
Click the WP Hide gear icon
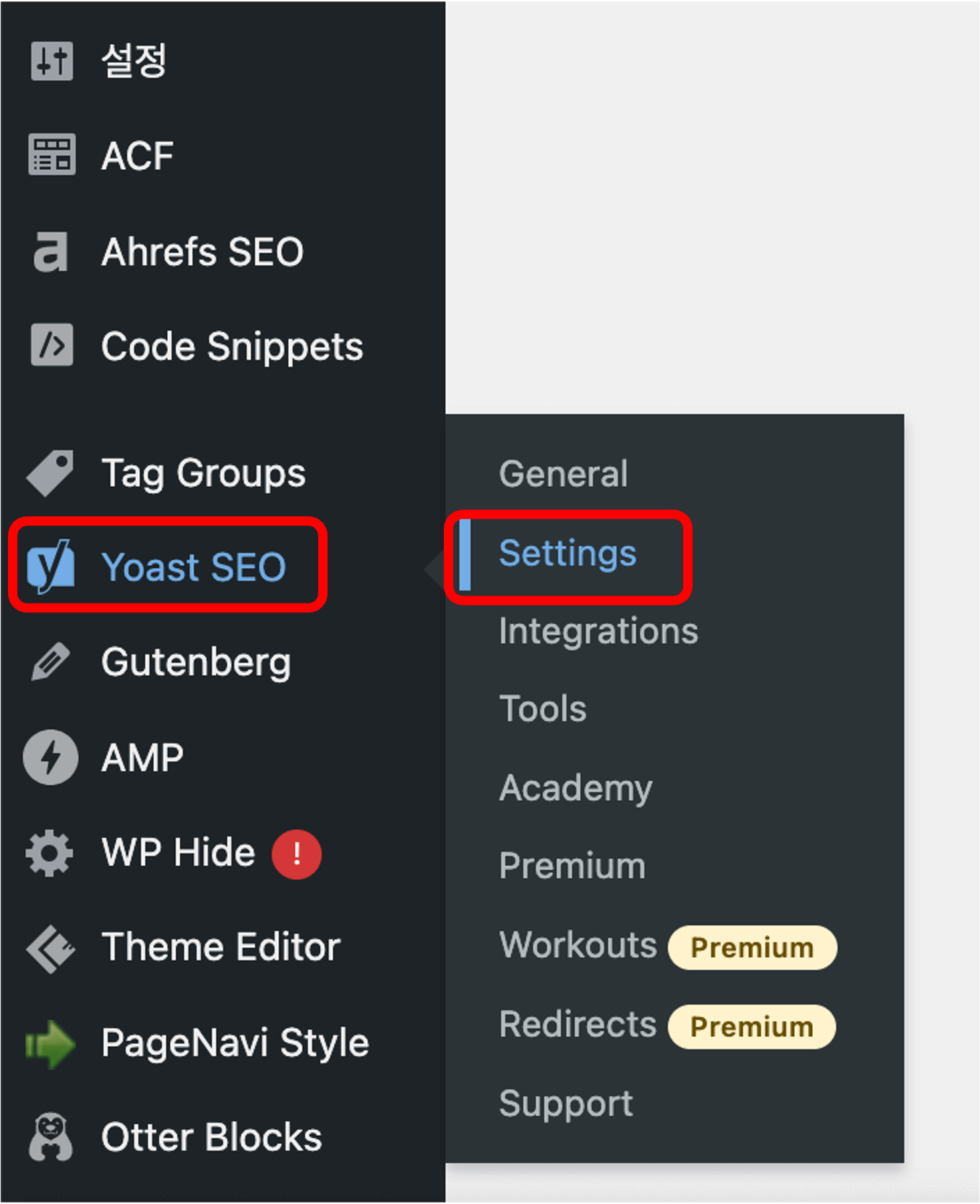[x=50, y=853]
